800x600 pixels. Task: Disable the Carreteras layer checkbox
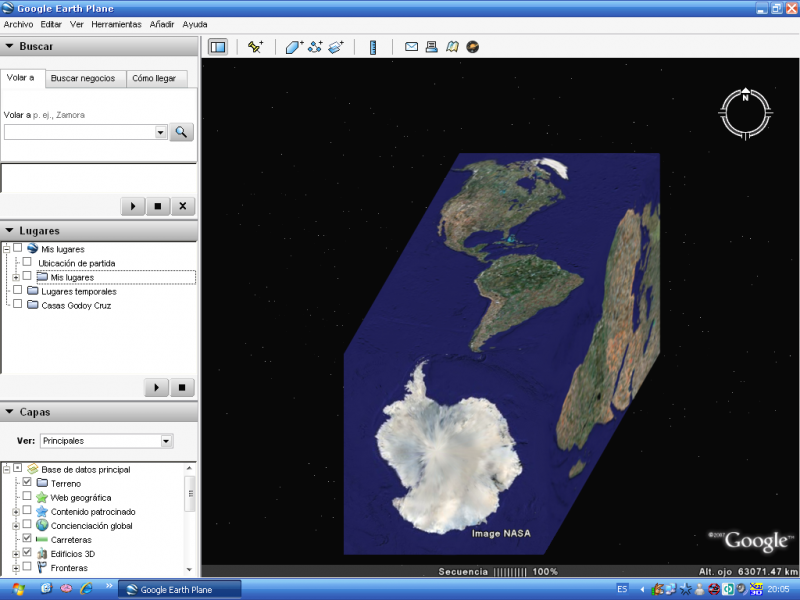[x=26, y=540]
